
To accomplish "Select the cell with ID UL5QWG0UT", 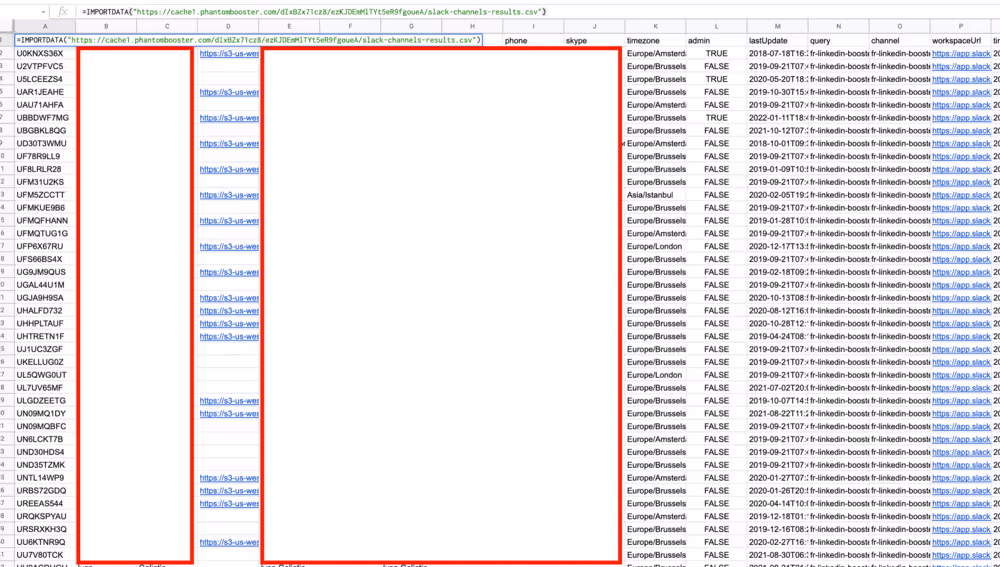I will point(45,375).
